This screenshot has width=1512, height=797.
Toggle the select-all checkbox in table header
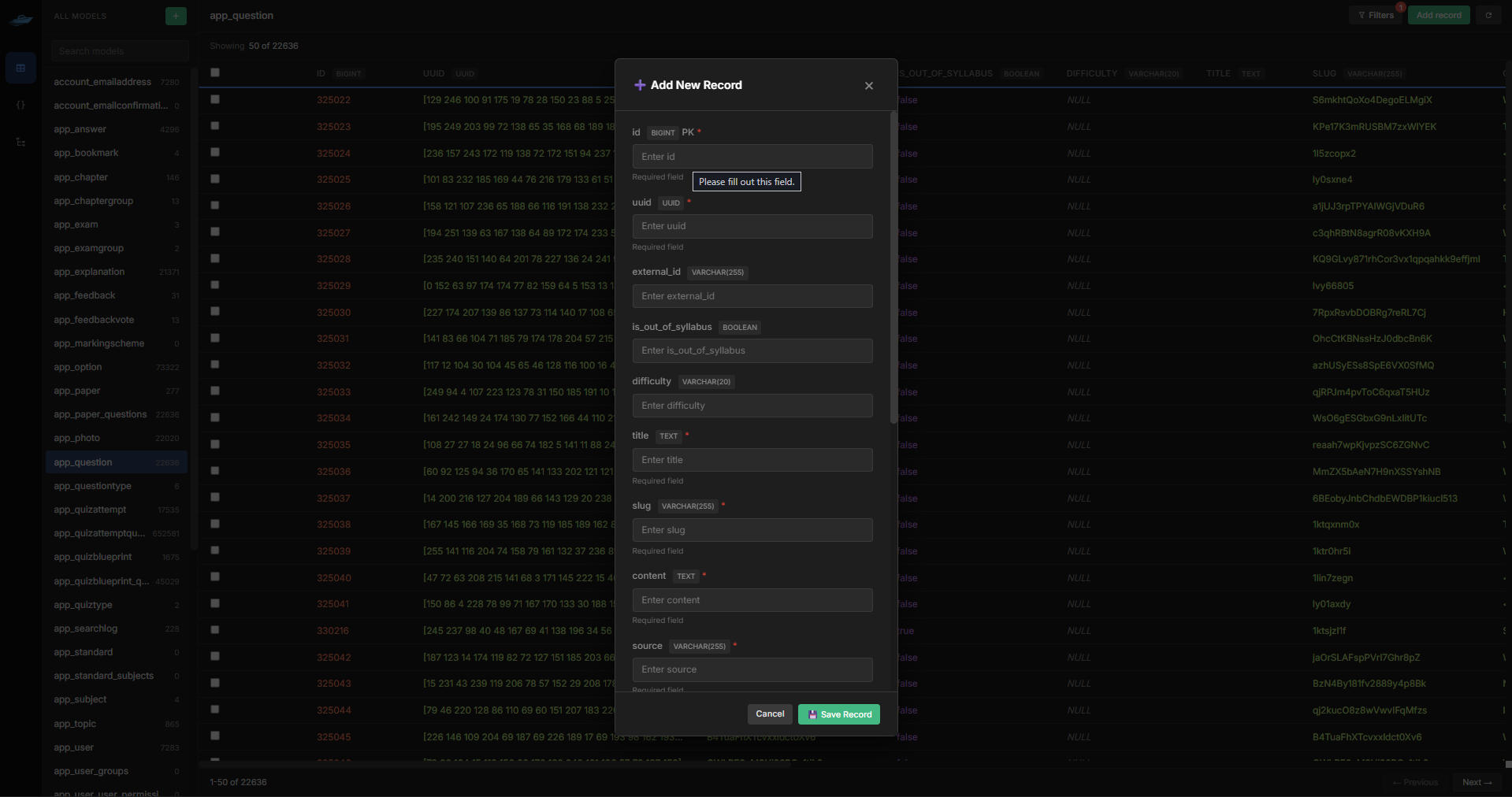point(215,72)
